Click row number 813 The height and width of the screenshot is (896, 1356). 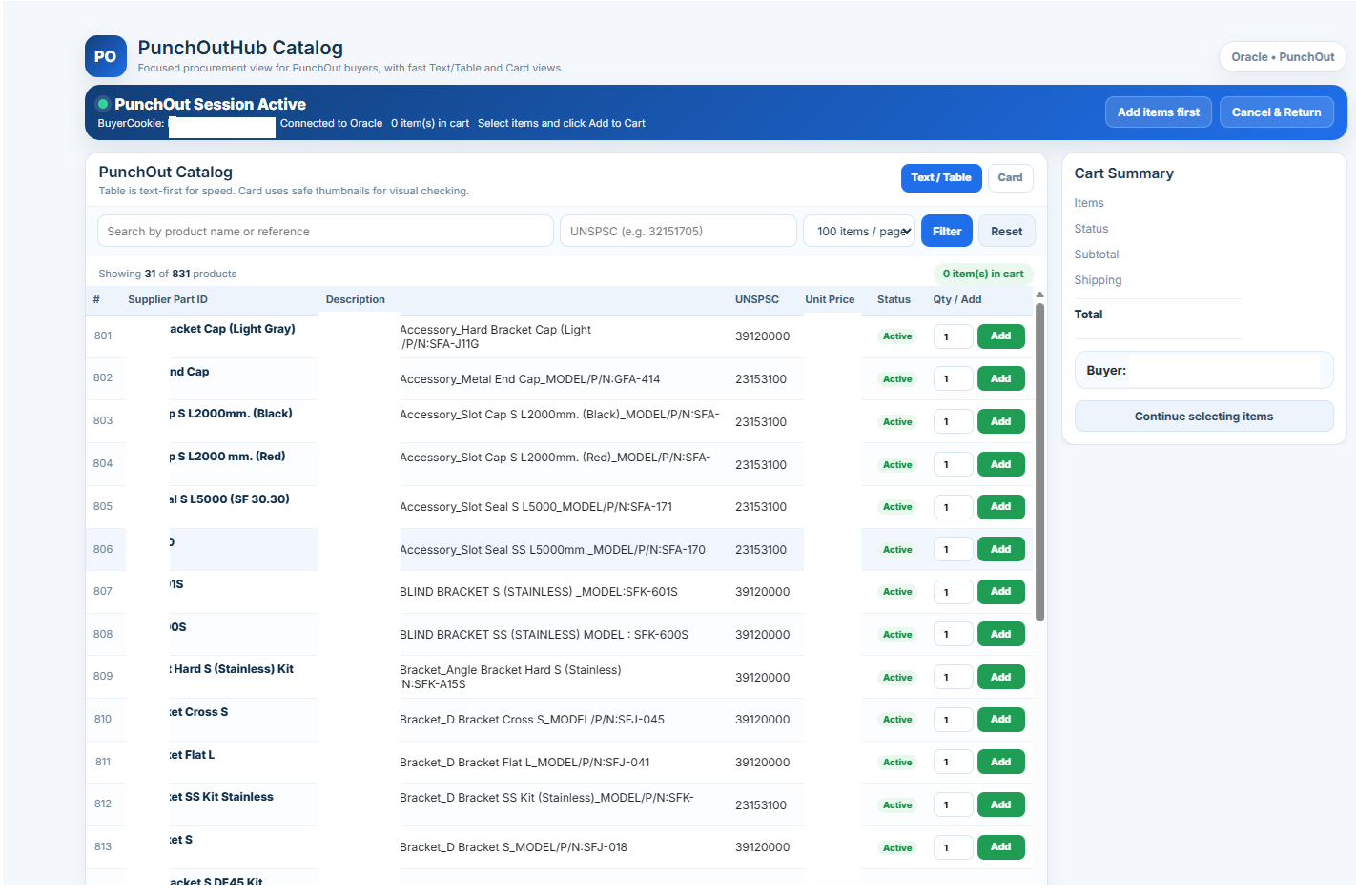[103, 847]
